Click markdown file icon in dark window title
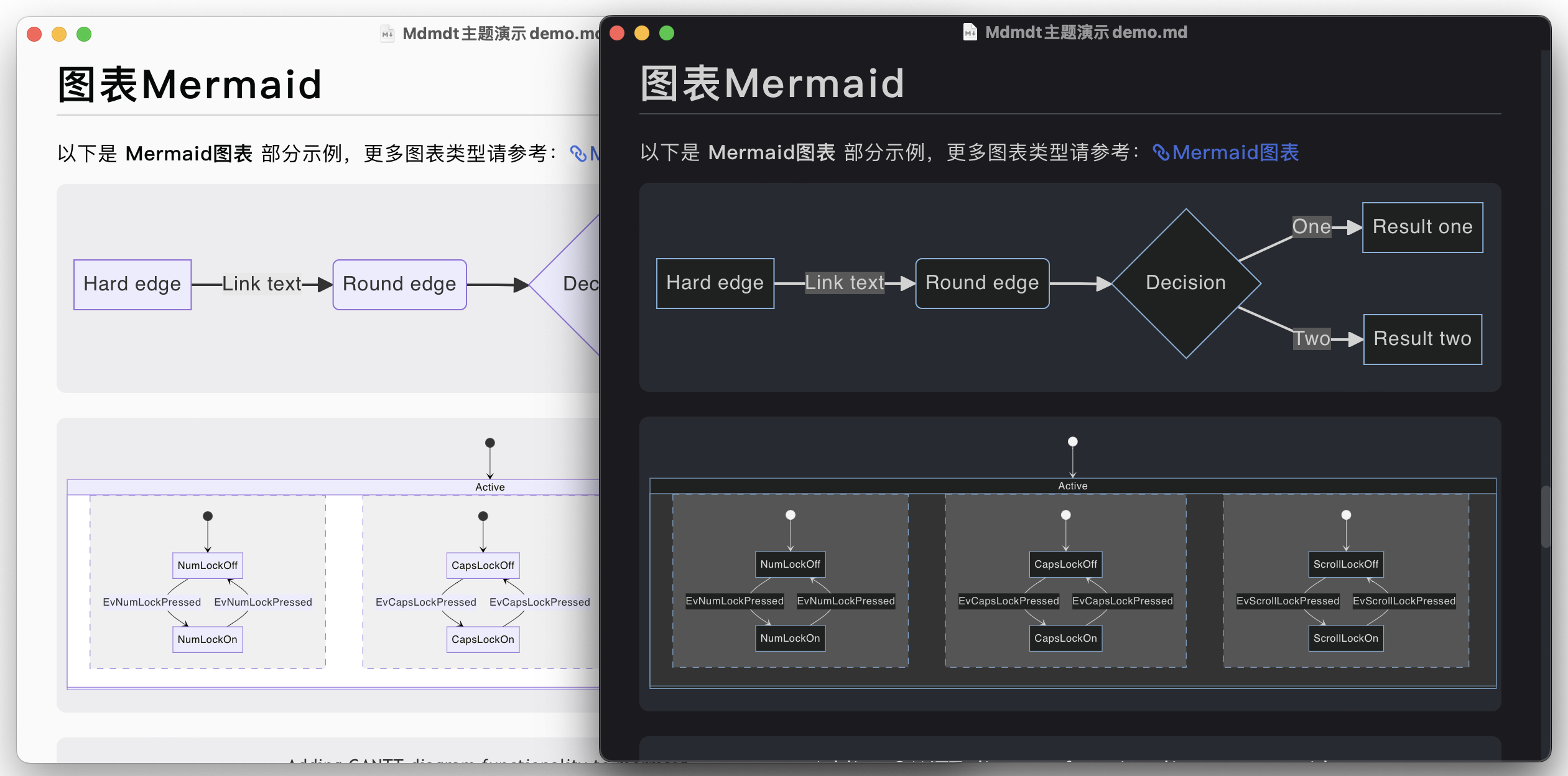This screenshot has width=1568, height=776. click(x=970, y=32)
